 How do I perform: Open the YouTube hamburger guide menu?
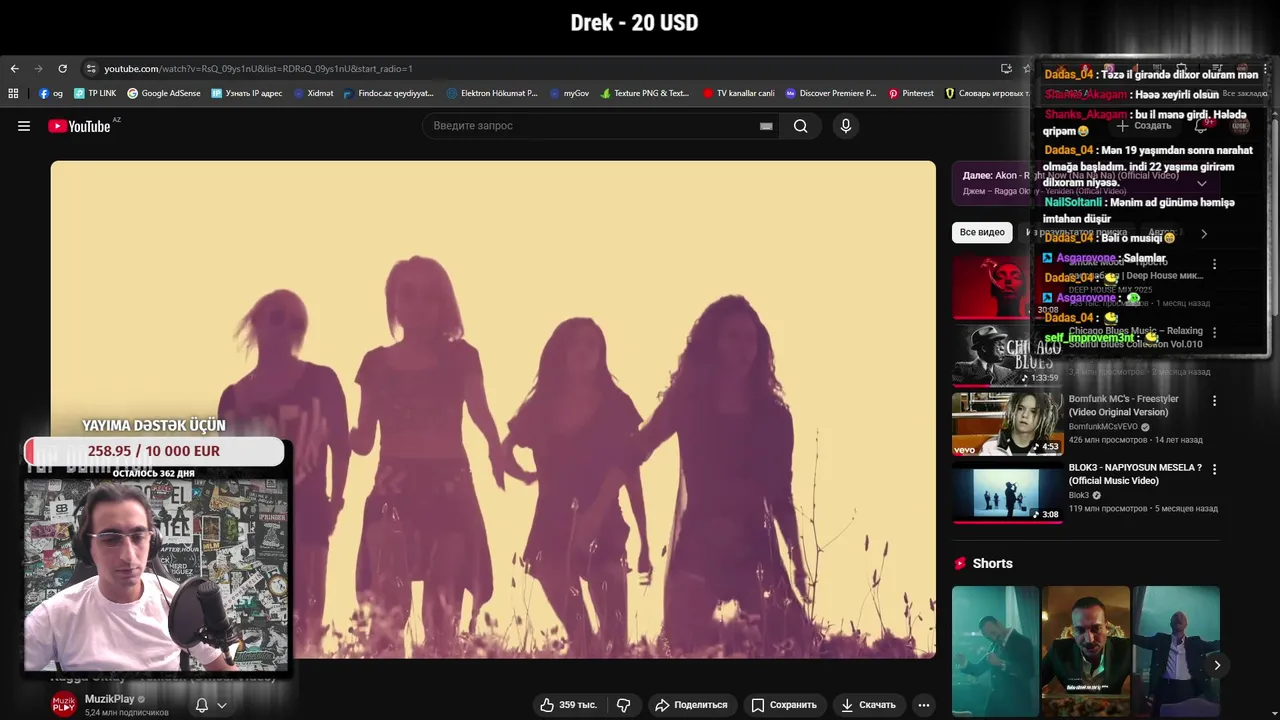(x=24, y=126)
